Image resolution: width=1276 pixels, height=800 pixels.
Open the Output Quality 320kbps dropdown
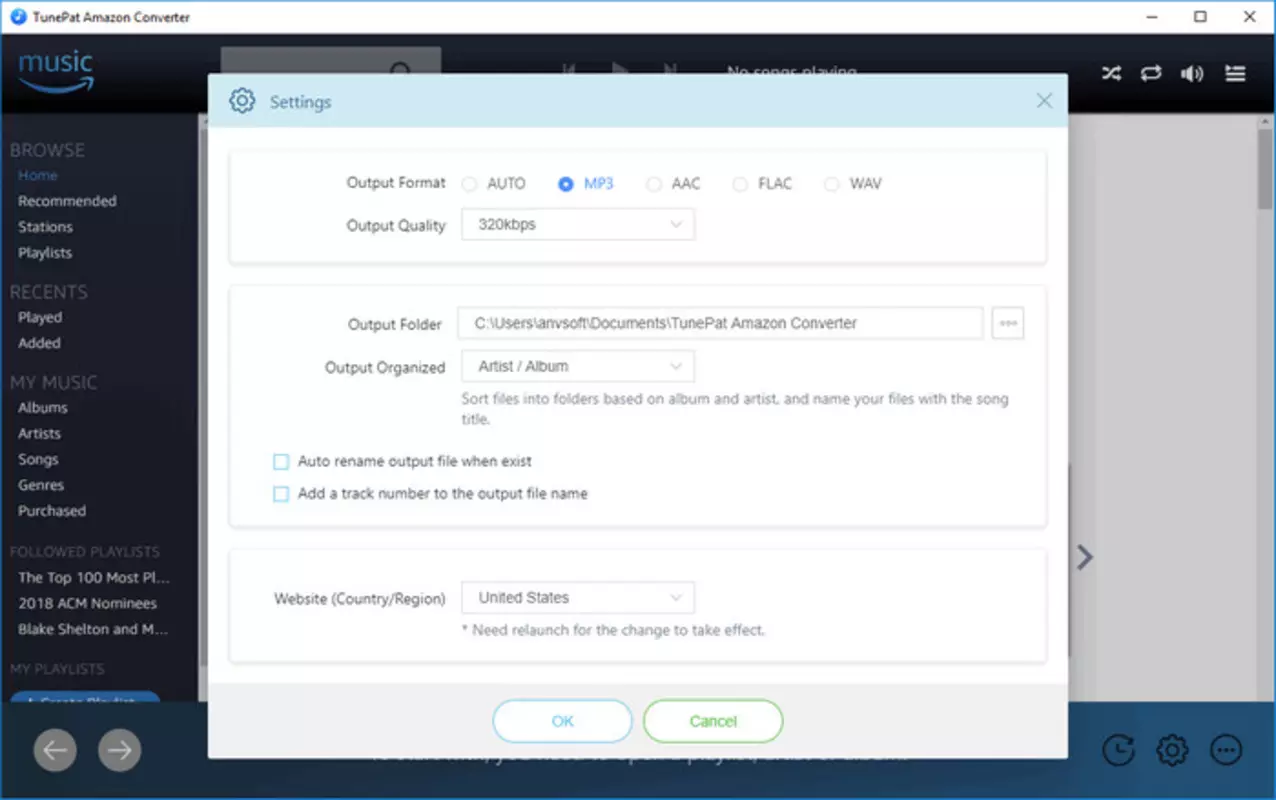578,225
